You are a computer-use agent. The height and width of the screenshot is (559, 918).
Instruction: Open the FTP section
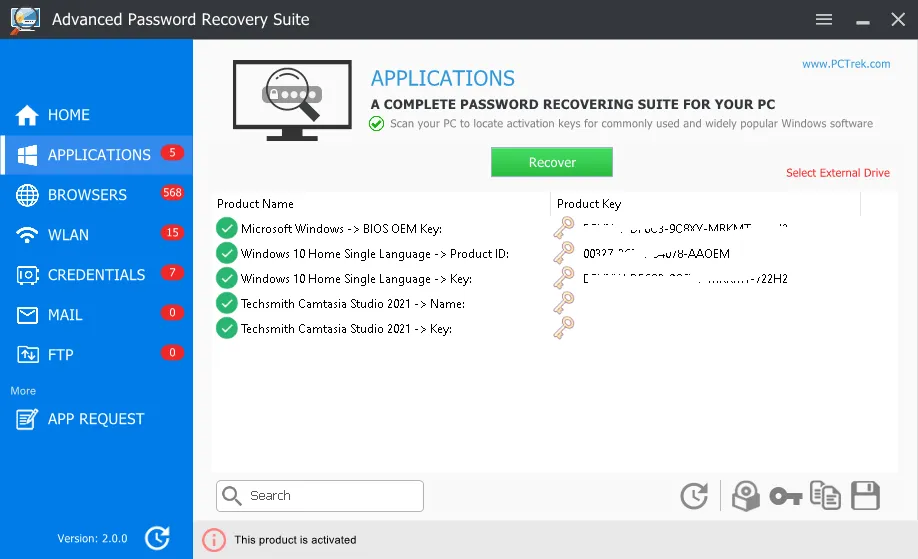[x=60, y=355]
